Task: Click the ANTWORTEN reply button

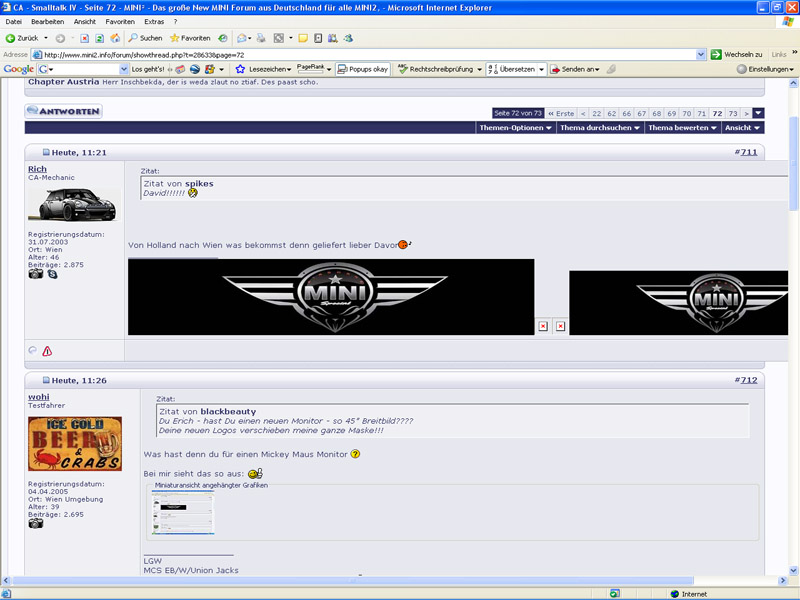Action: pyautogui.click(x=63, y=111)
